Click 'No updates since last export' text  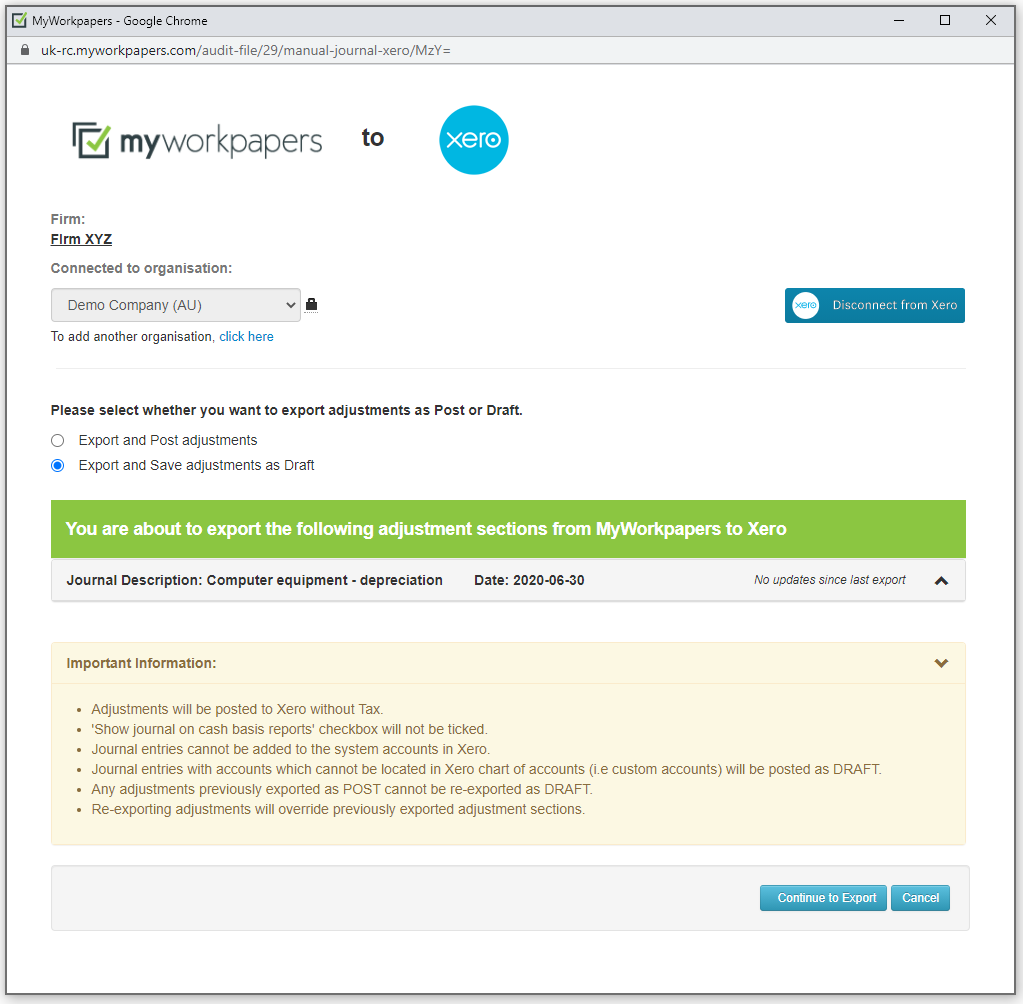pos(829,580)
